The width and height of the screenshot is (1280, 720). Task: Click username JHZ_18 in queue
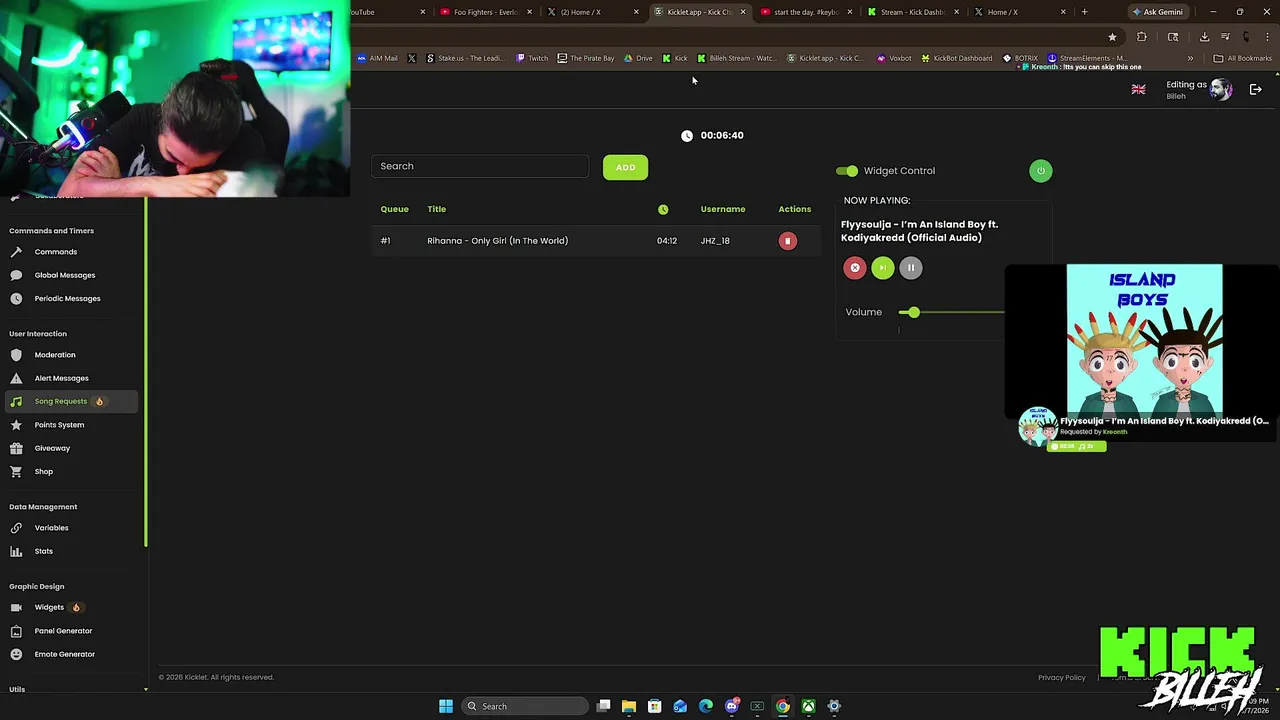point(715,241)
